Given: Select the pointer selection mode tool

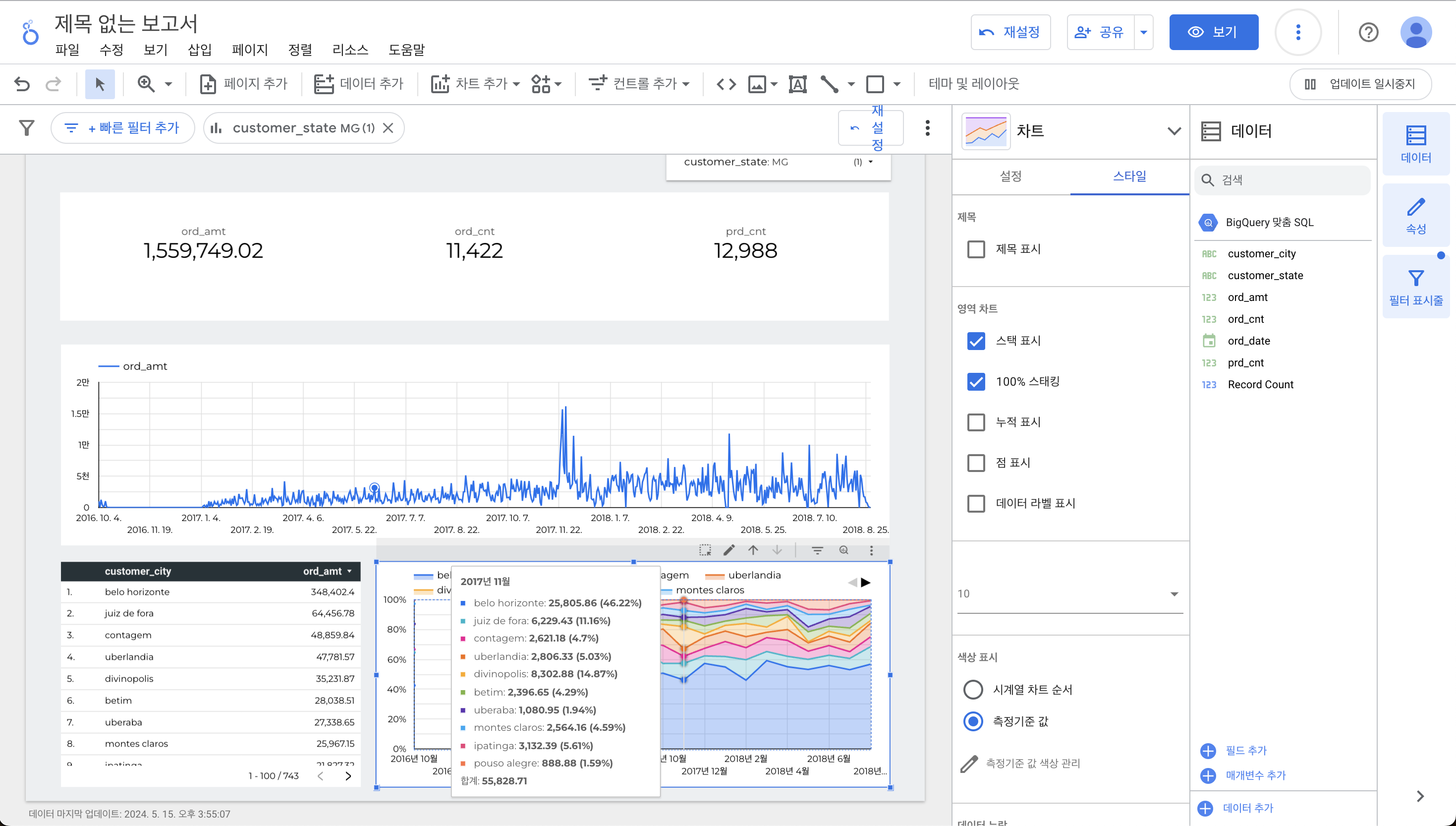Looking at the screenshot, I should (100, 84).
